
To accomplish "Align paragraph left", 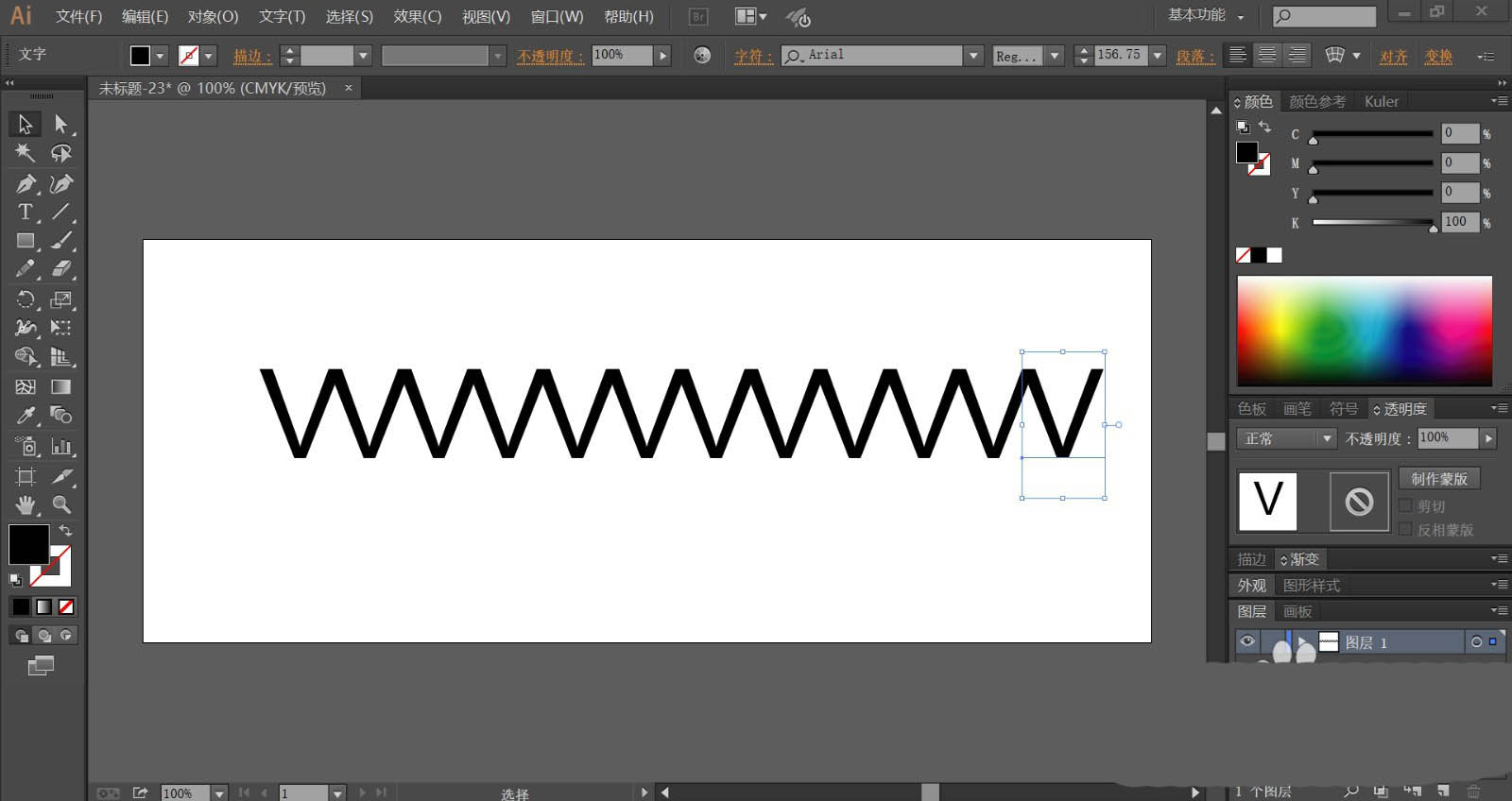I will pyautogui.click(x=1237, y=55).
